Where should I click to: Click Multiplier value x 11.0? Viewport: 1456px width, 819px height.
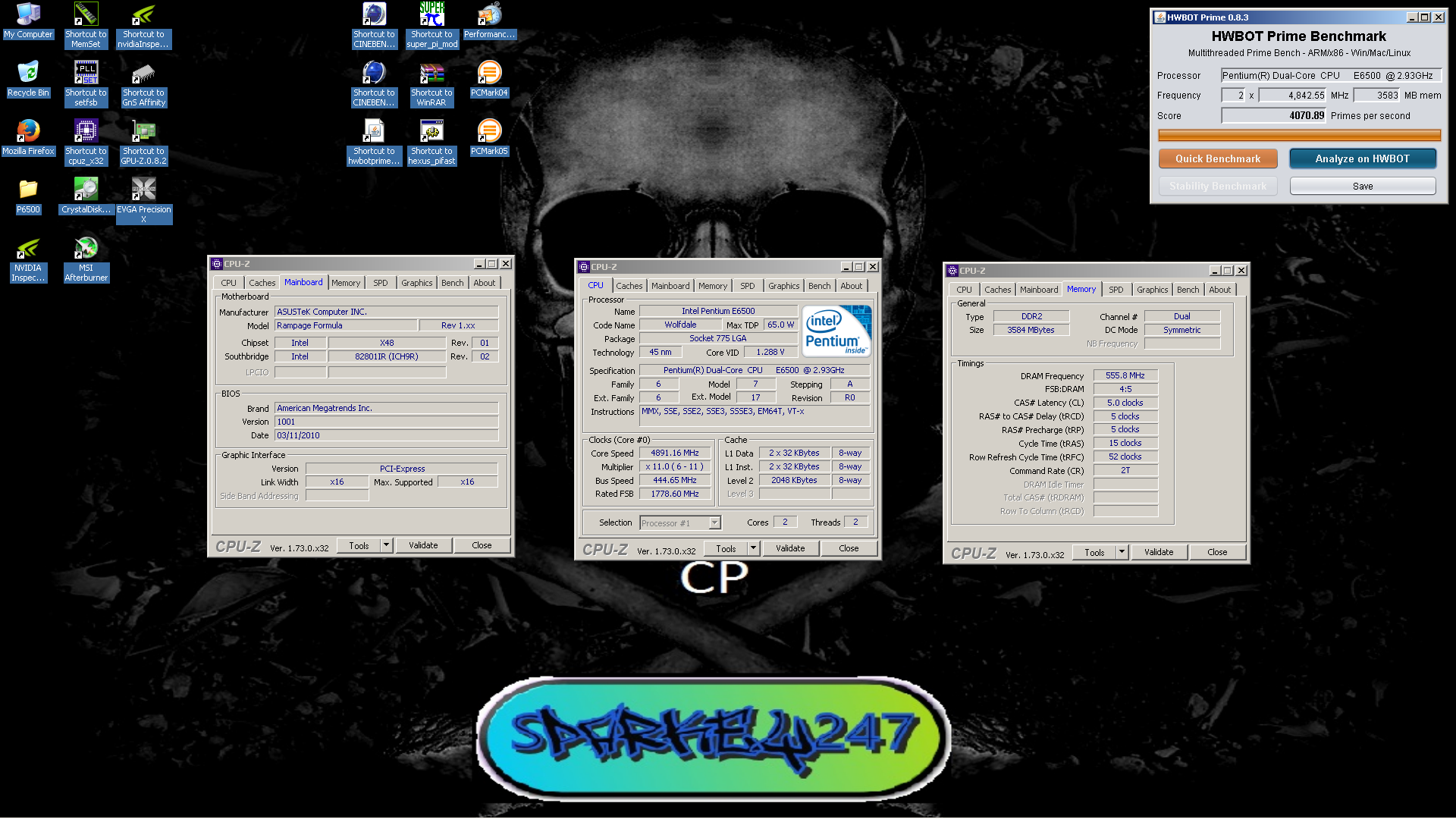click(x=675, y=466)
